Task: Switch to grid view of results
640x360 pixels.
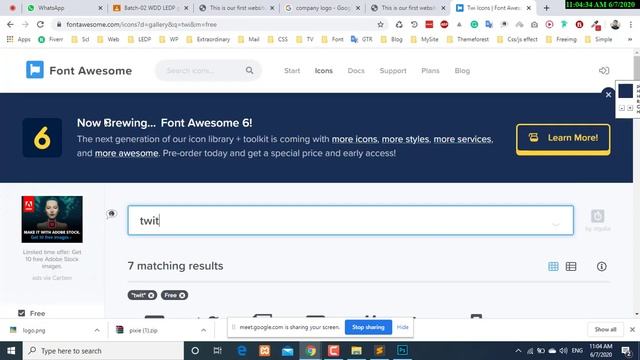Action: 553,267
